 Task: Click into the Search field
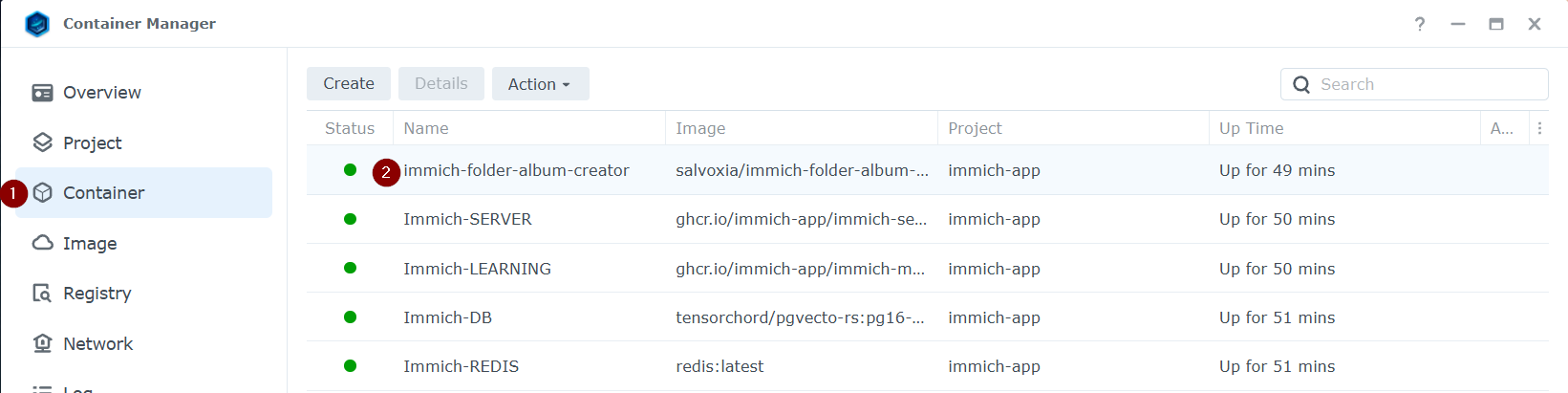click(x=1414, y=84)
